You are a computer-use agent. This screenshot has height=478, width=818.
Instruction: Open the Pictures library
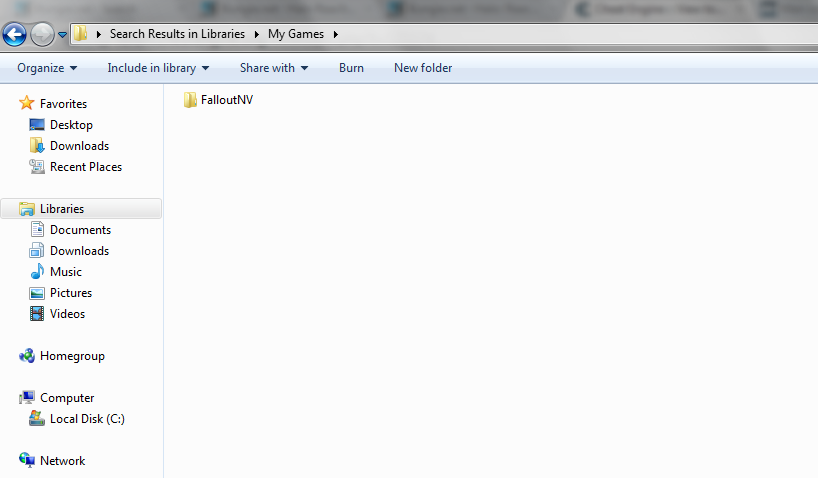(x=71, y=293)
